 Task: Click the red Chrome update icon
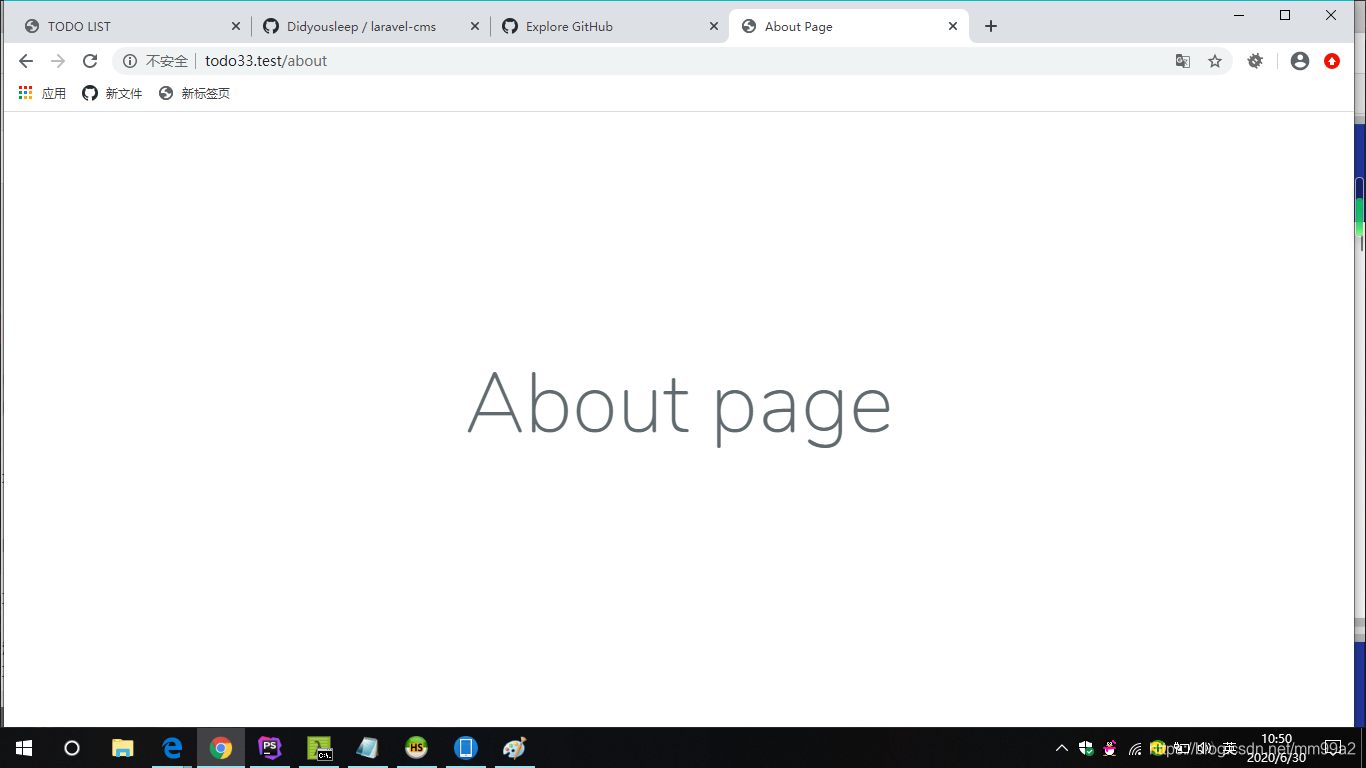coord(1332,61)
